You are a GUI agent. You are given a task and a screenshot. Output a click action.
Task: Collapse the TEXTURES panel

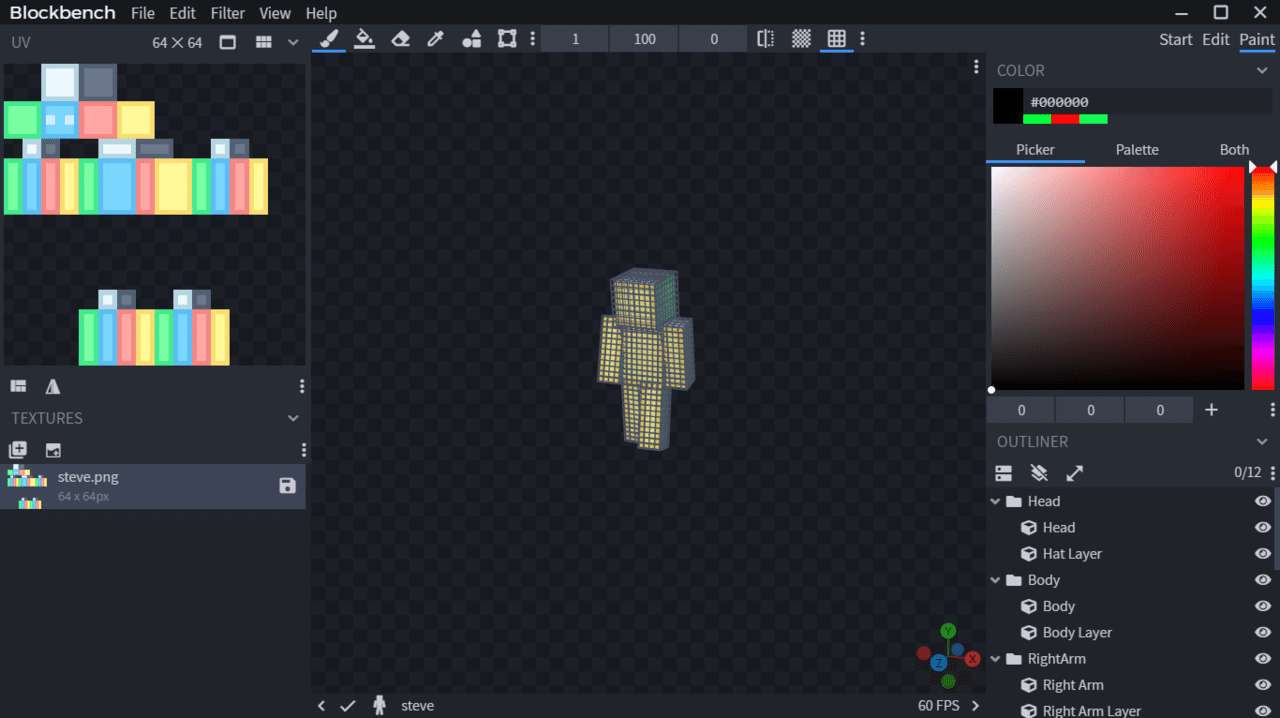click(x=293, y=418)
